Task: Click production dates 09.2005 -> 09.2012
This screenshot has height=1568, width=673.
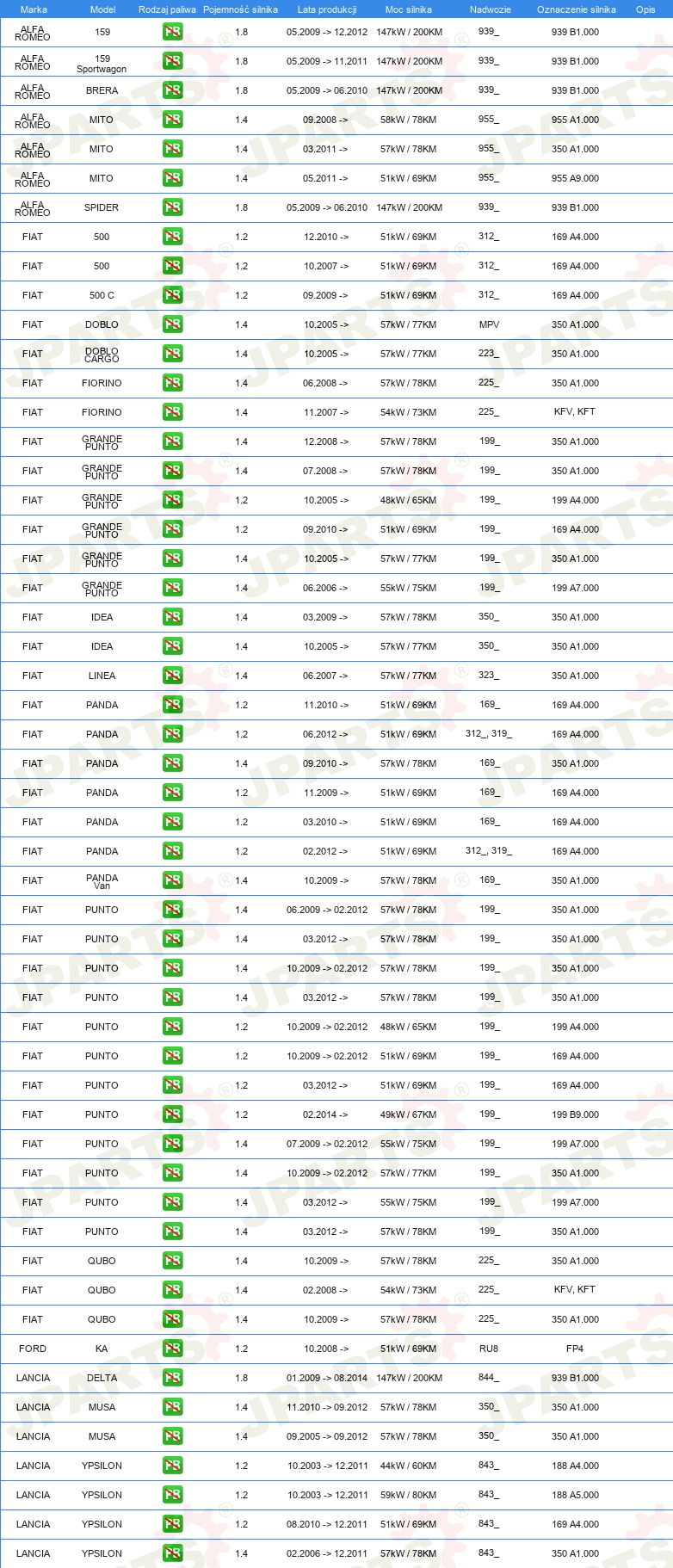Action: pyautogui.click(x=327, y=1436)
